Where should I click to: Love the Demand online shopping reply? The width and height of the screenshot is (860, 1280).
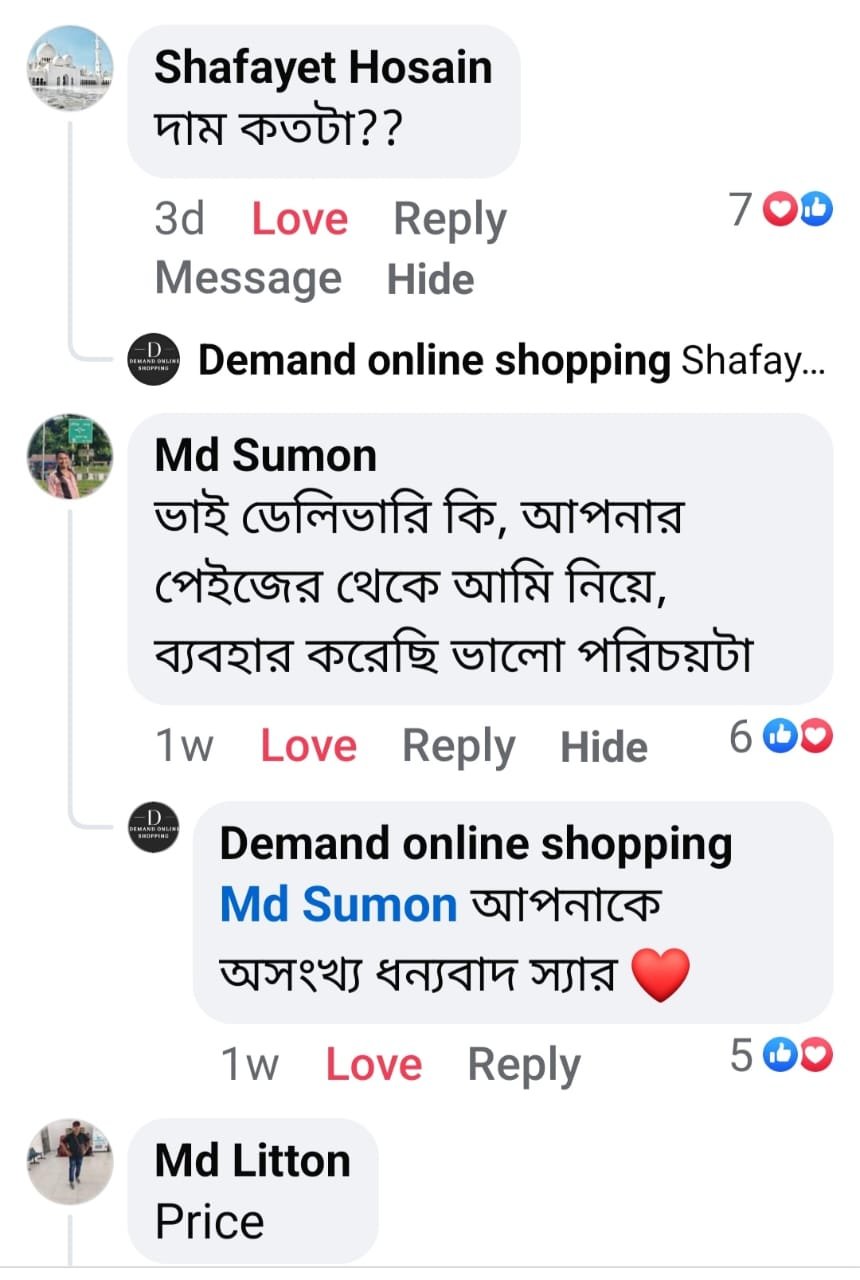click(x=373, y=1065)
